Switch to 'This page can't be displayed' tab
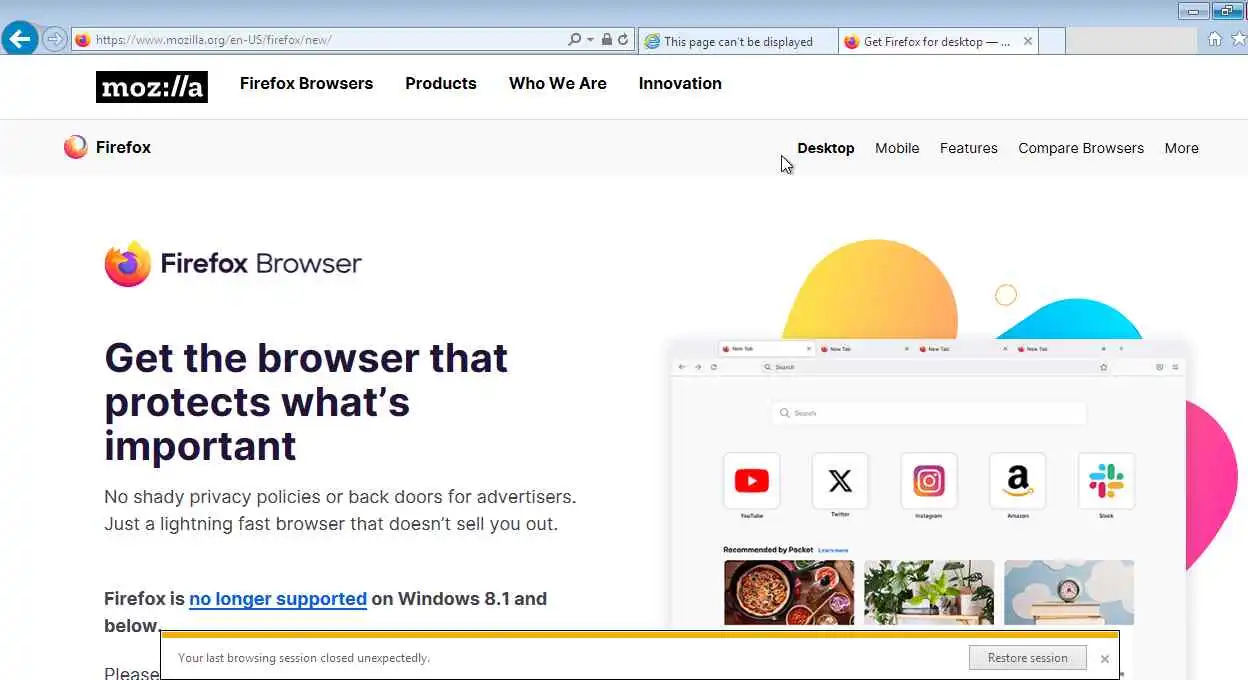The height and width of the screenshot is (680, 1248). coord(737,41)
